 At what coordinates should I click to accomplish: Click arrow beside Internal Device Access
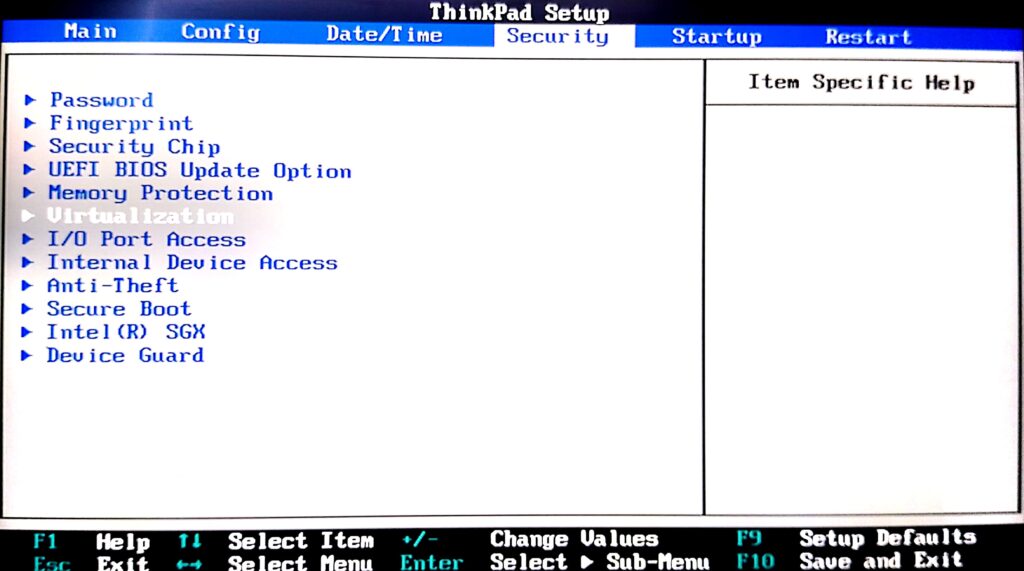[27, 263]
